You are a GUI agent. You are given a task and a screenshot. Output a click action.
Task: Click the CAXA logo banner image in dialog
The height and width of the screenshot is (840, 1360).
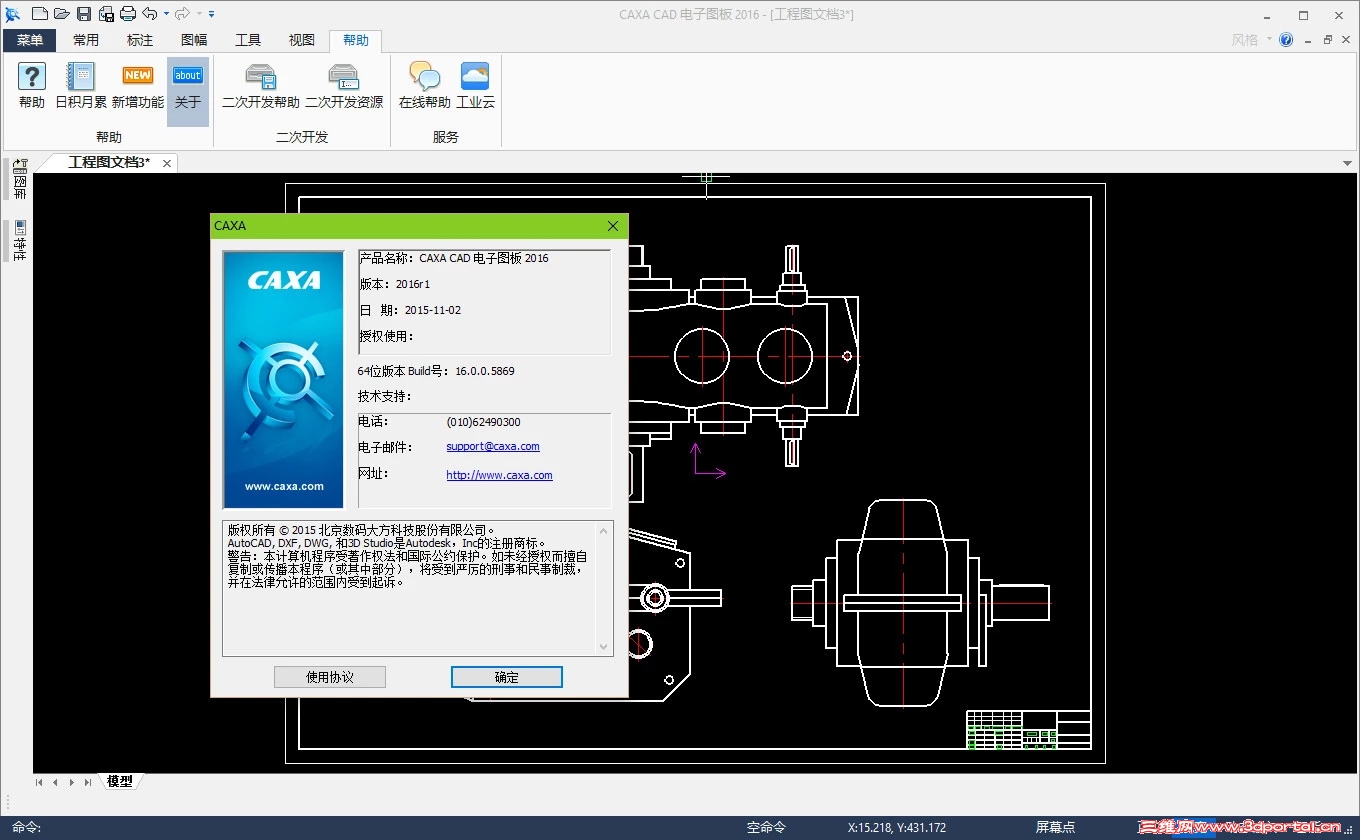284,379
